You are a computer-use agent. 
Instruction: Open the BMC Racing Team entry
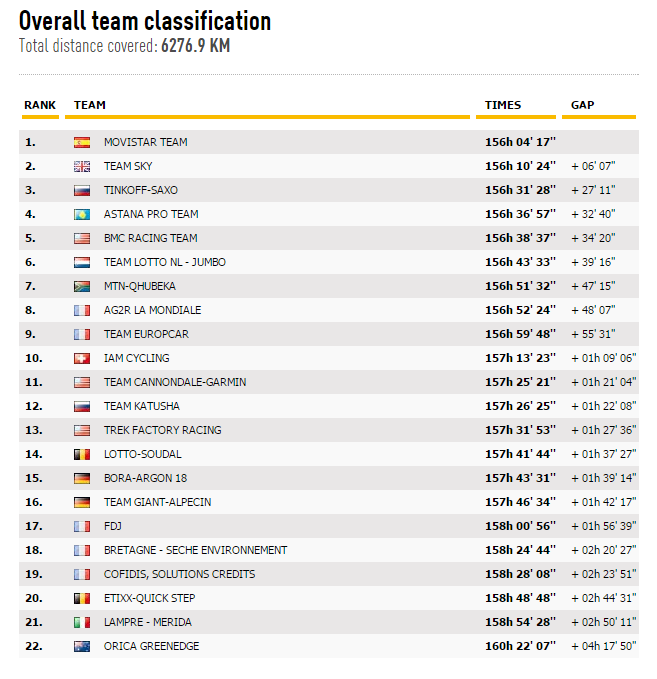(x=151, y=238)
